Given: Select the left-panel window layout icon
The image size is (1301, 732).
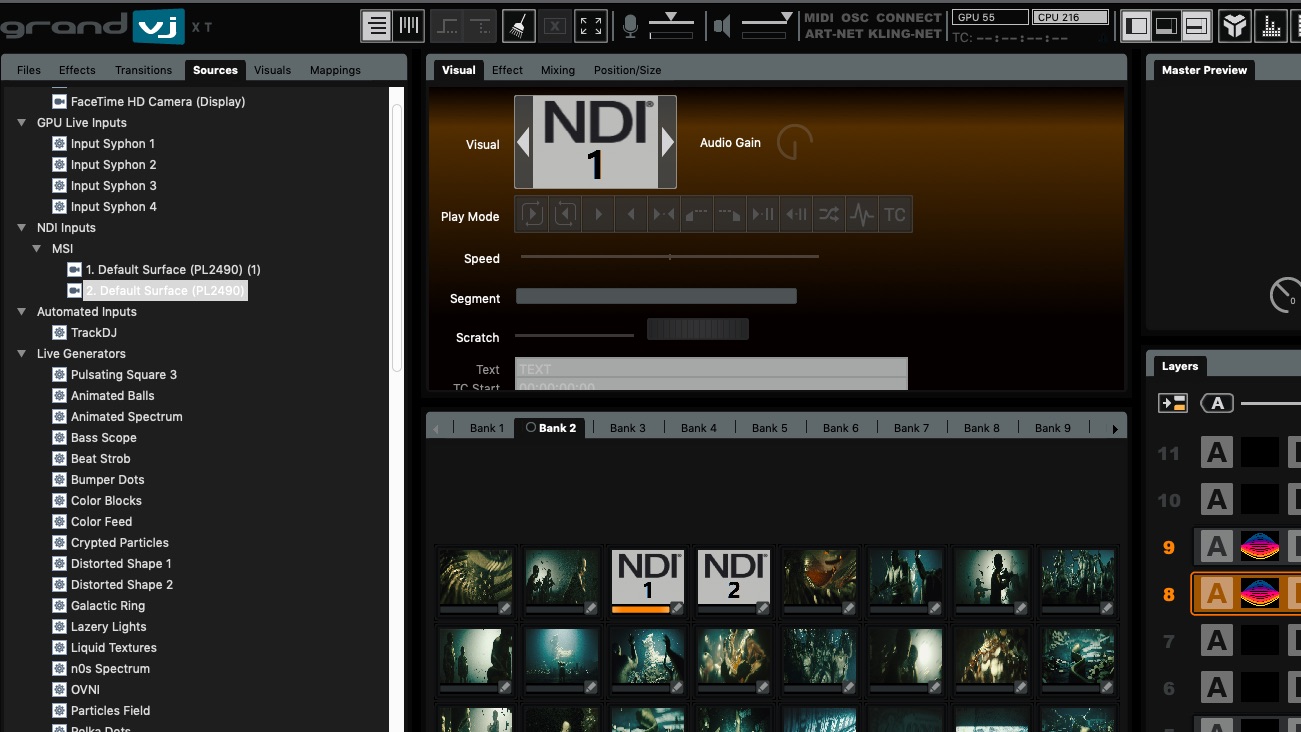Looking at the screenshot, I should 1136,26.
